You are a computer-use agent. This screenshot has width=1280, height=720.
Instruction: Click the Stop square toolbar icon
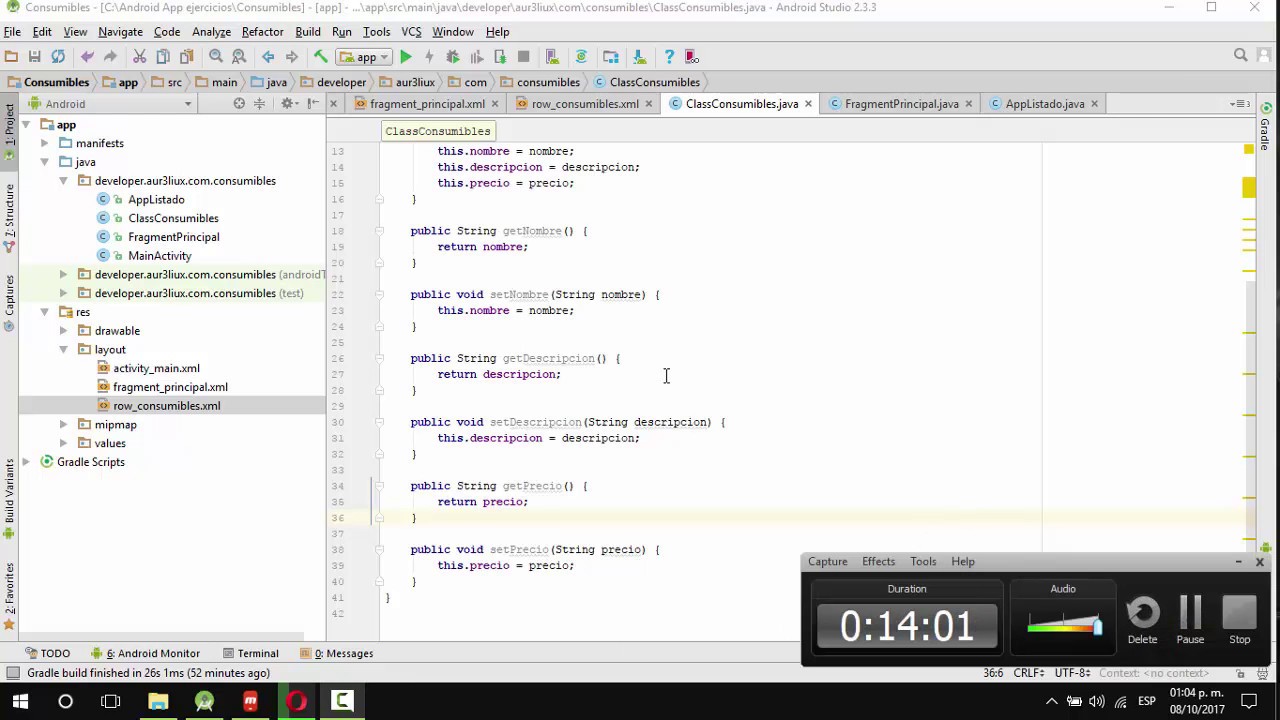[523, 57]
